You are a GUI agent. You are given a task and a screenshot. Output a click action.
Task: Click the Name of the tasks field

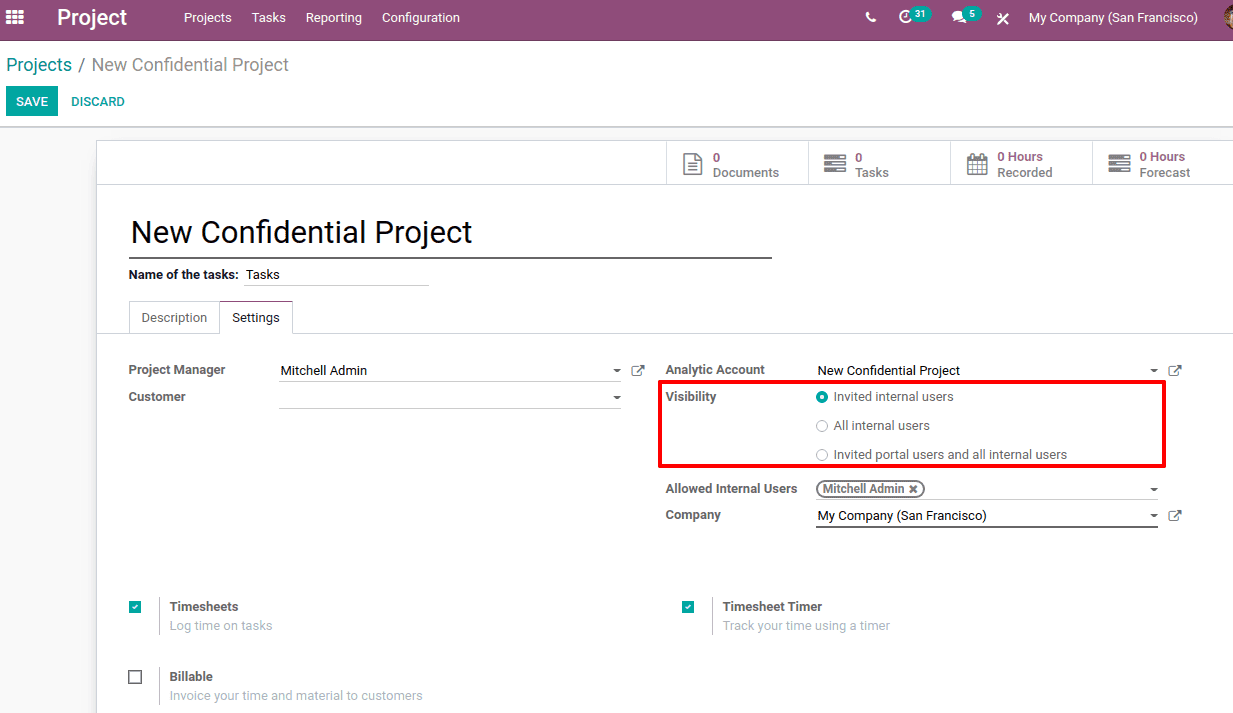click(336, 275)
